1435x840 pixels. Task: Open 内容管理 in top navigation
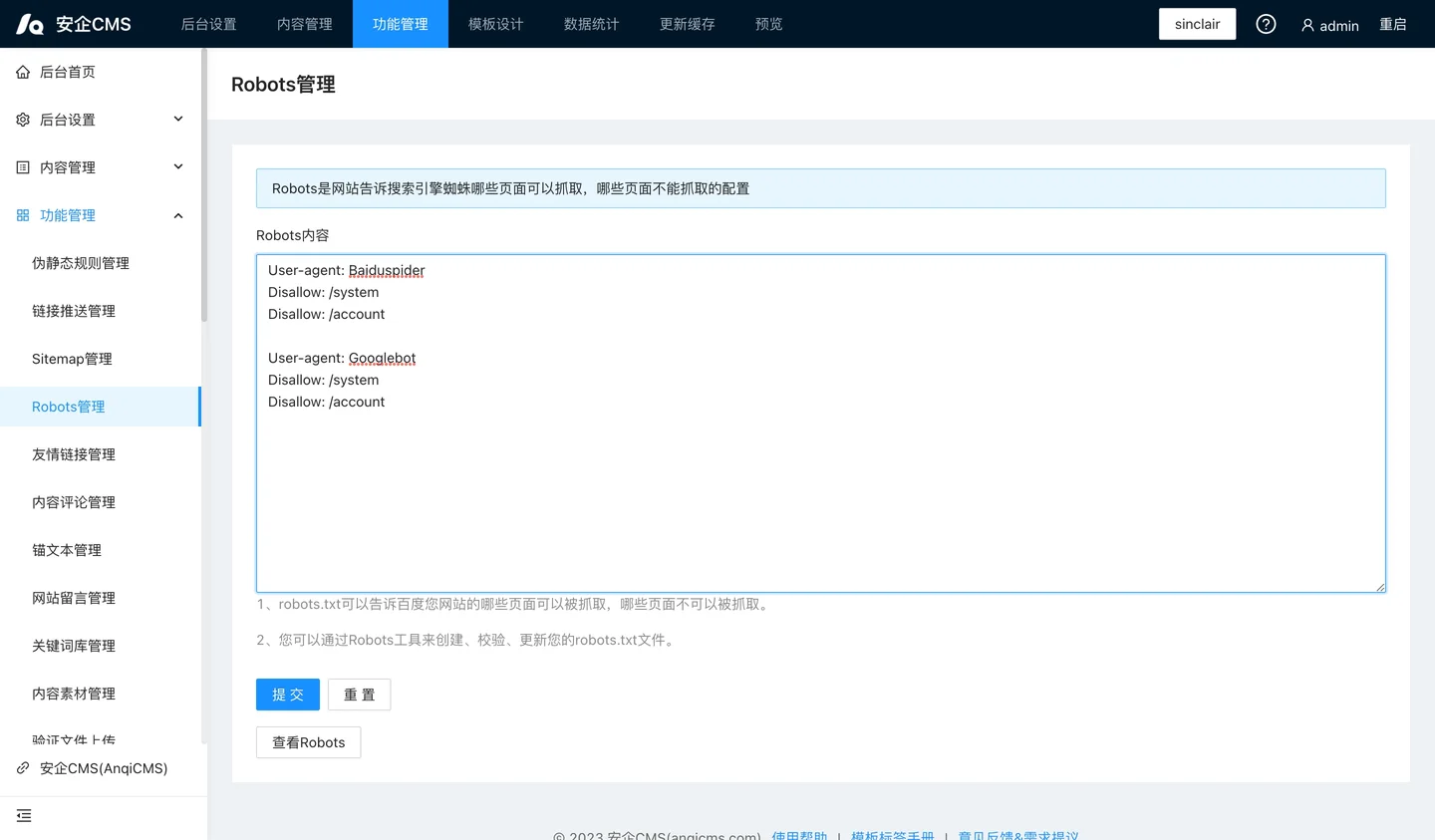(x=305, y=24)
